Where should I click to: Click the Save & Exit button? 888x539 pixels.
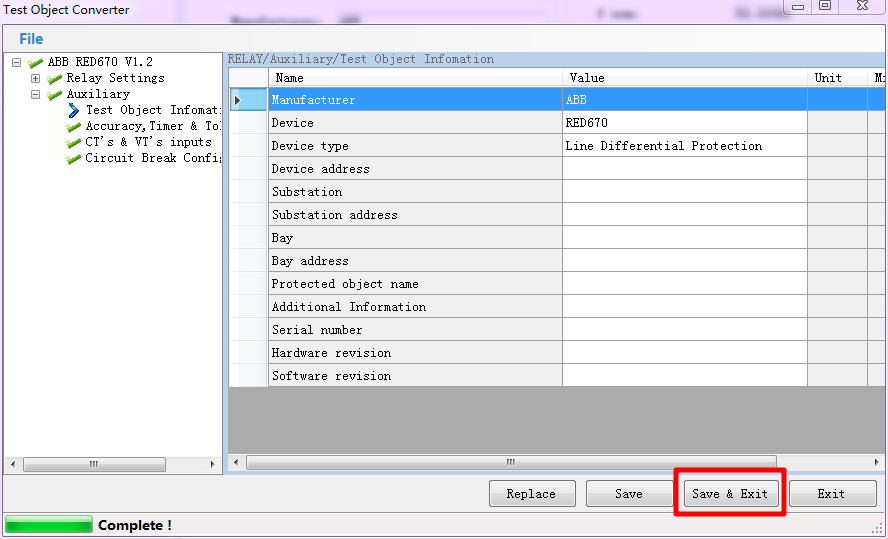(x=730, y=494)
